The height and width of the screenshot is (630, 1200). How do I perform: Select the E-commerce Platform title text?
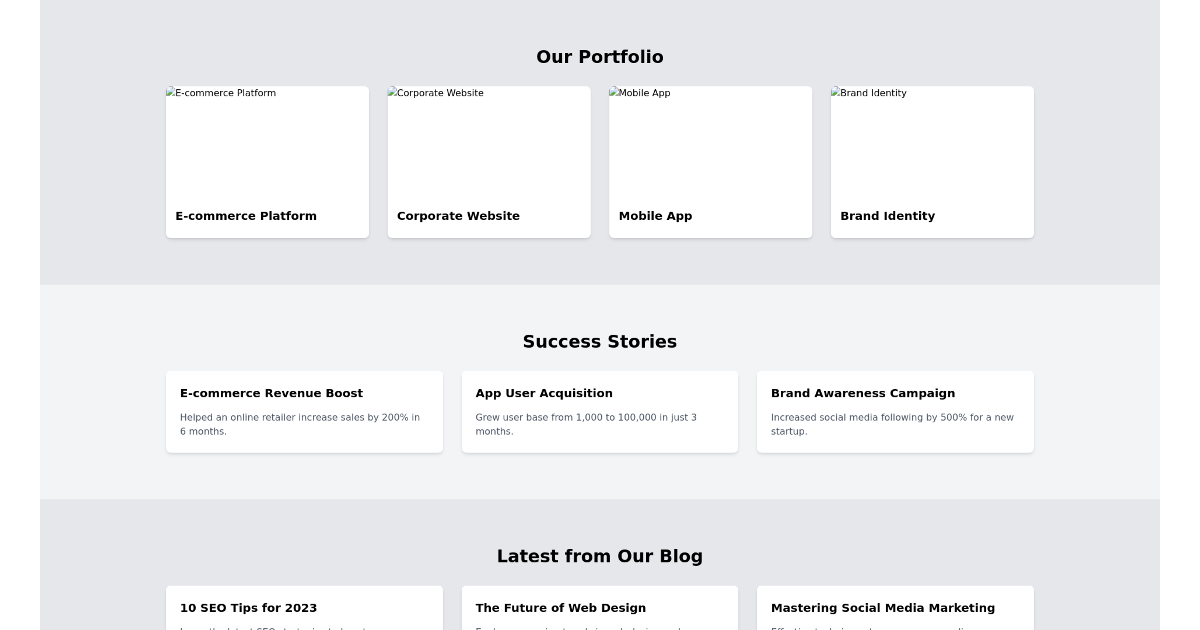[246, 216]
